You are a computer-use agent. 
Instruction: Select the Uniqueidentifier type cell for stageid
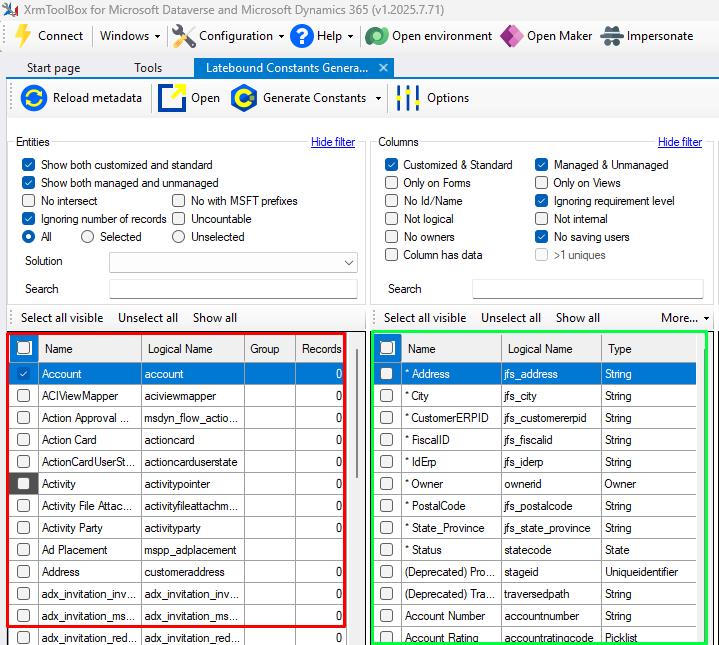point(649,572)
